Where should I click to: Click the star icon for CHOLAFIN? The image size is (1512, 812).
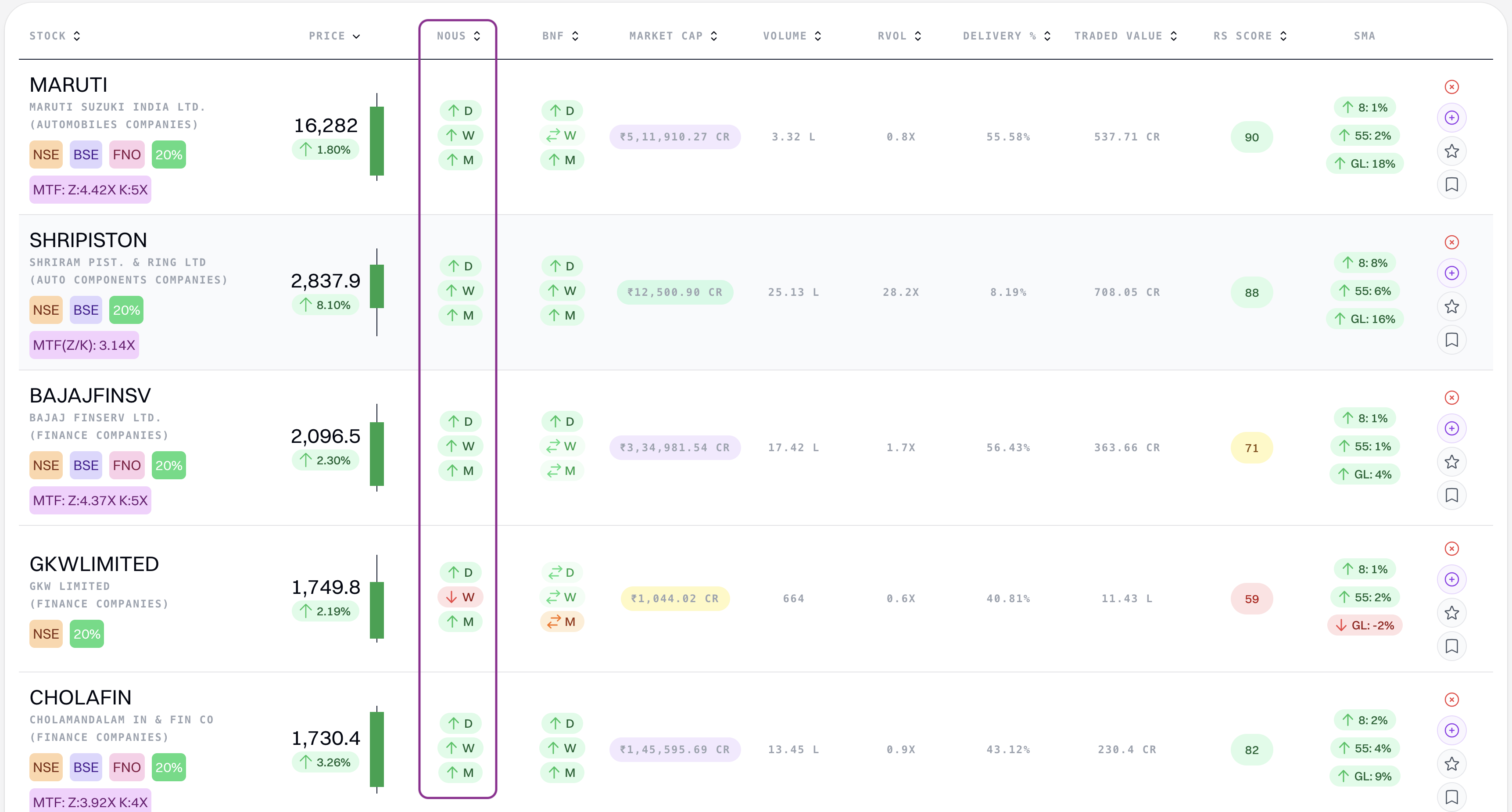[1451, 764]
